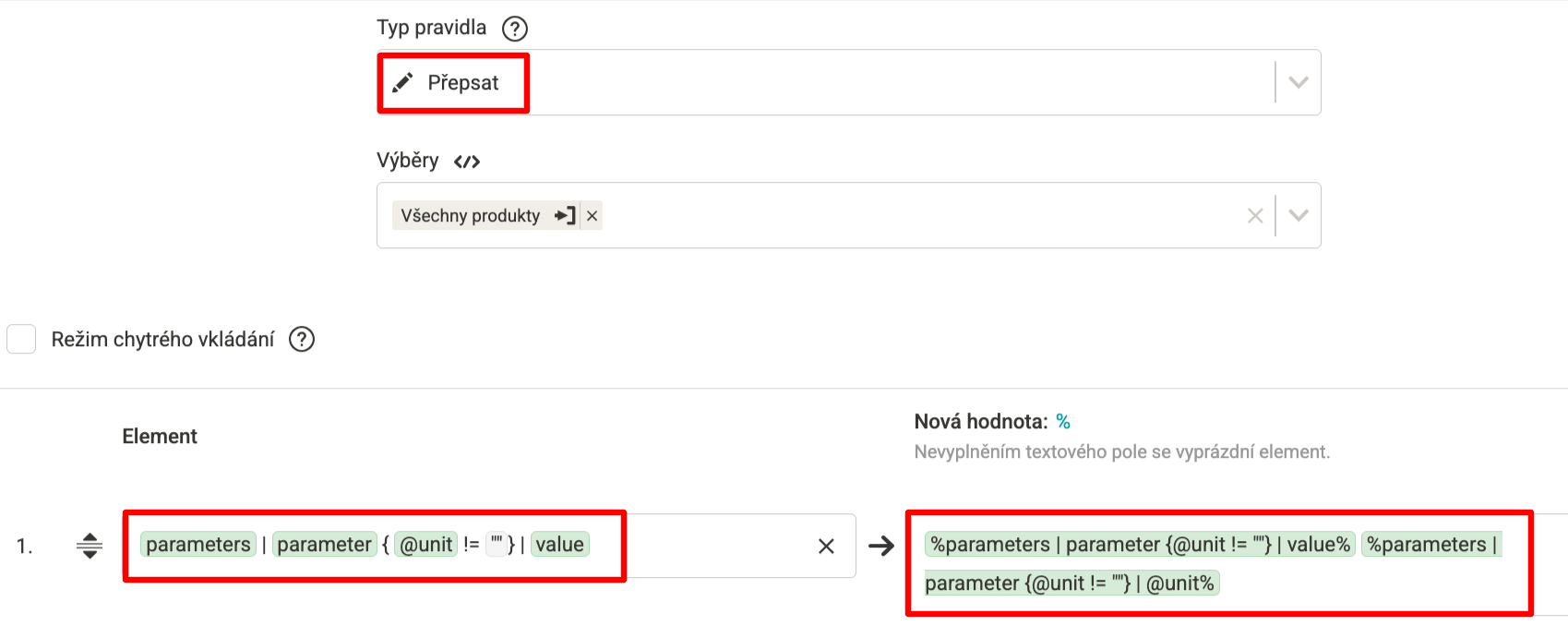Click the reorder handle of rule 1
1568x638 pixels.
[89, 546]
